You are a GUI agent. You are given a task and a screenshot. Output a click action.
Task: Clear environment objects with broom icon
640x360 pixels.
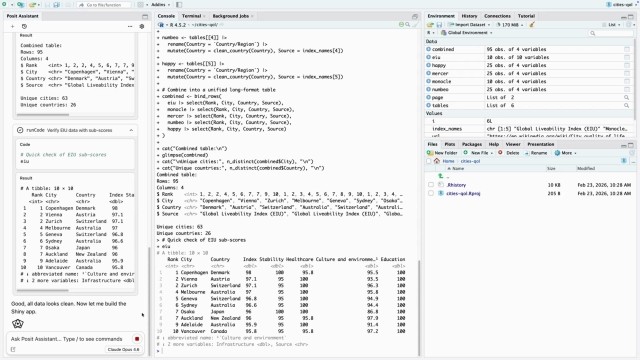click(x=532, y=25)
